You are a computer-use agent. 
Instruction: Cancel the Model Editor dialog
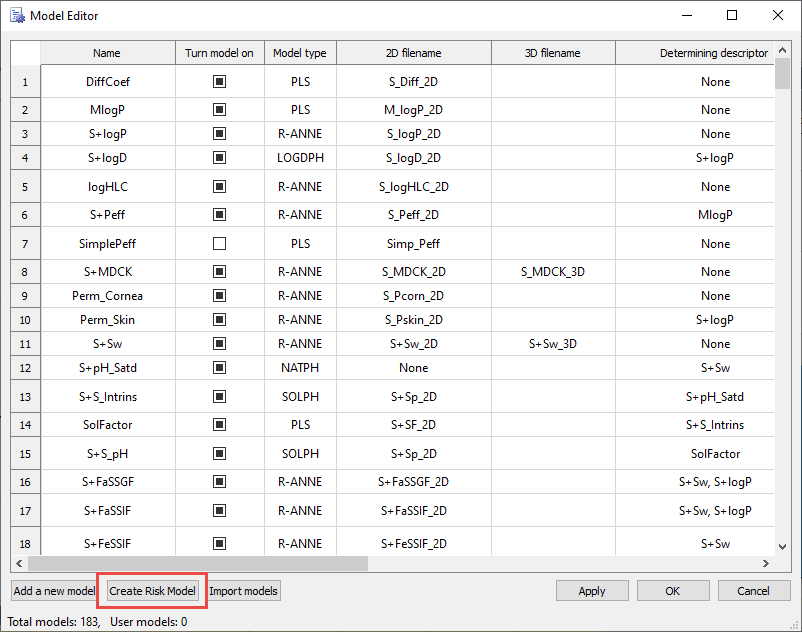(754, 591)
